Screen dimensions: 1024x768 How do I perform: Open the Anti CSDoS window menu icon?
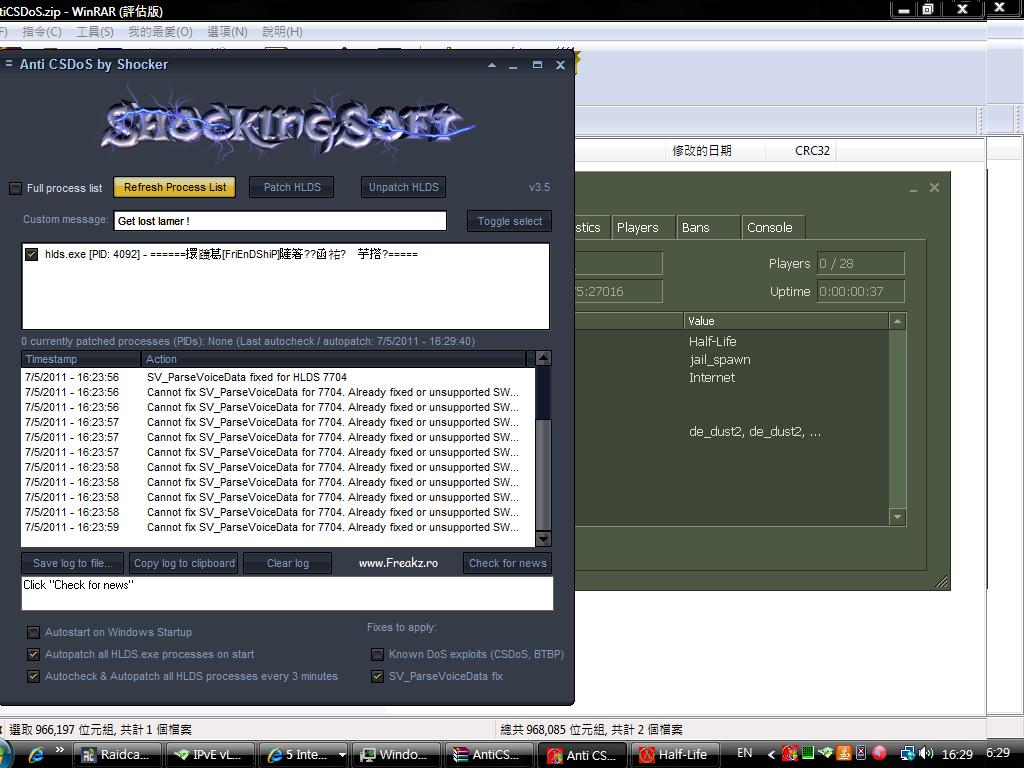click(x=9, y=64)
